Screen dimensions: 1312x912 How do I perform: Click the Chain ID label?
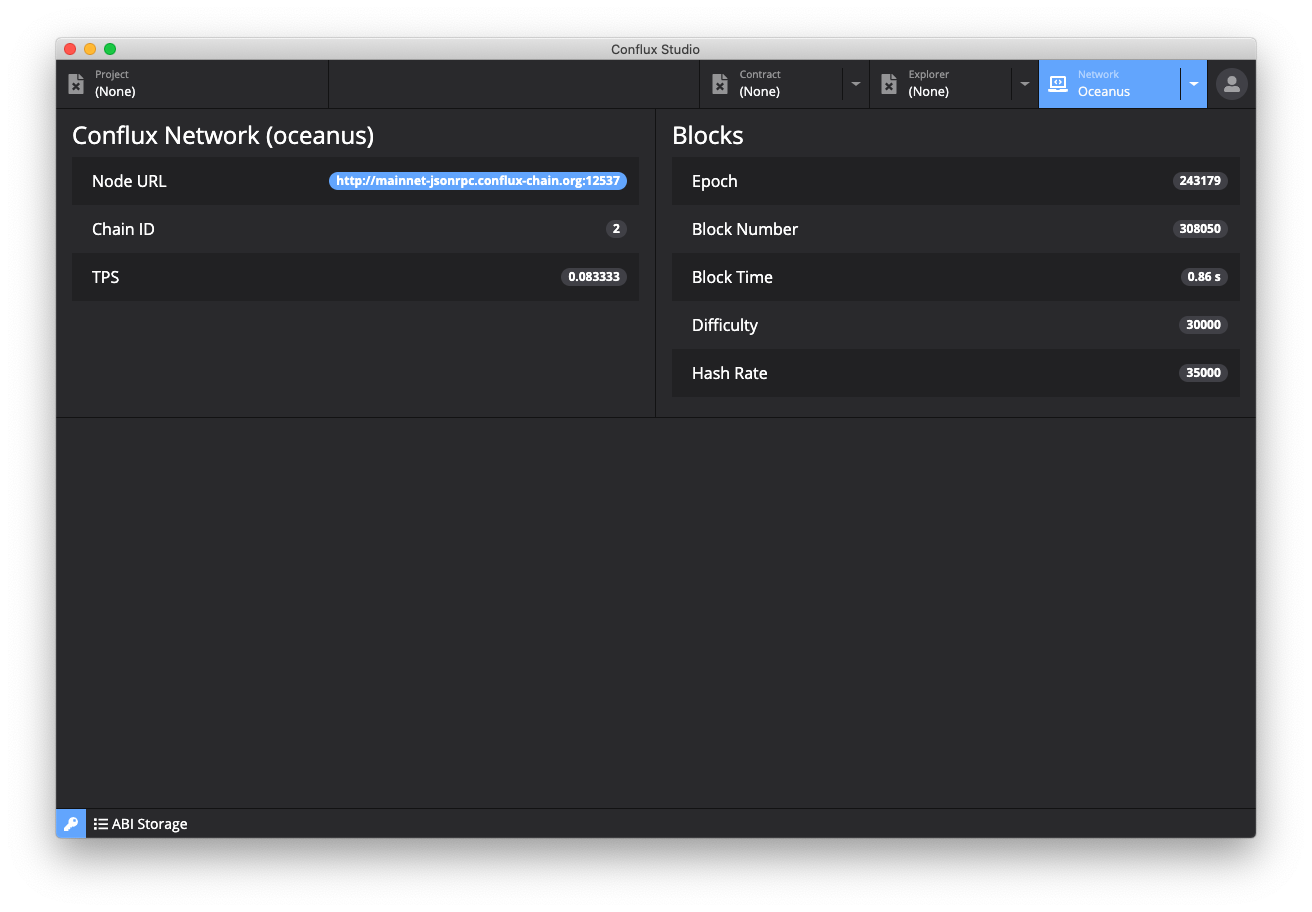[123, 229]
